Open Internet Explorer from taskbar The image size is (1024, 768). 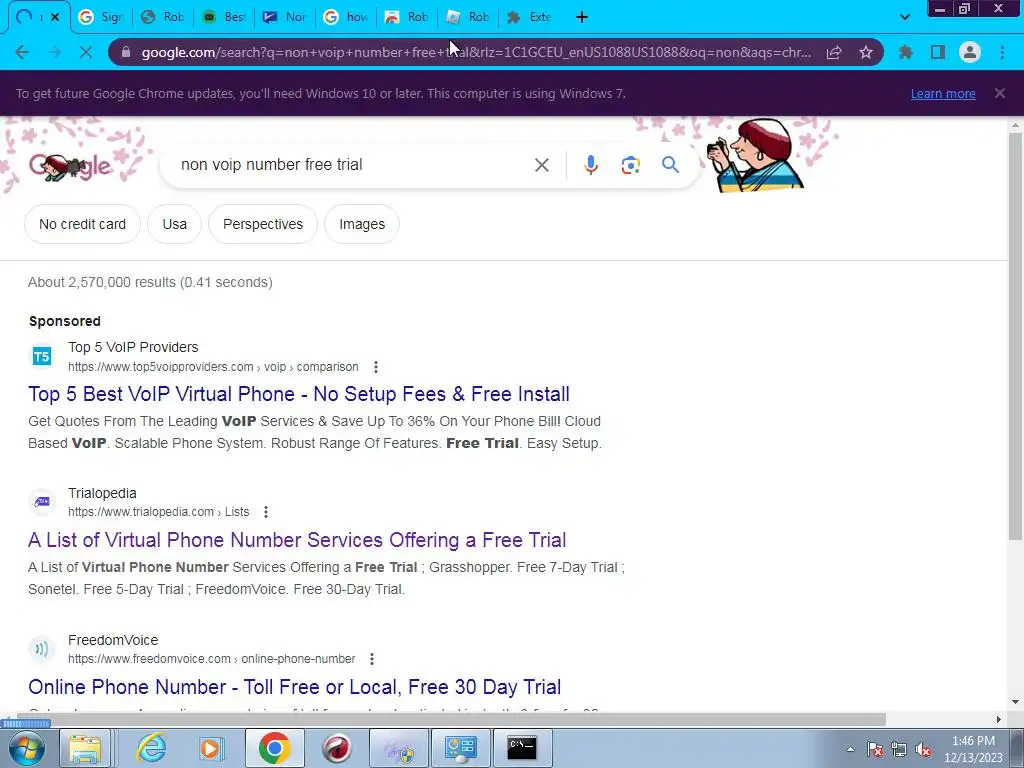click(x=152, y=748)
